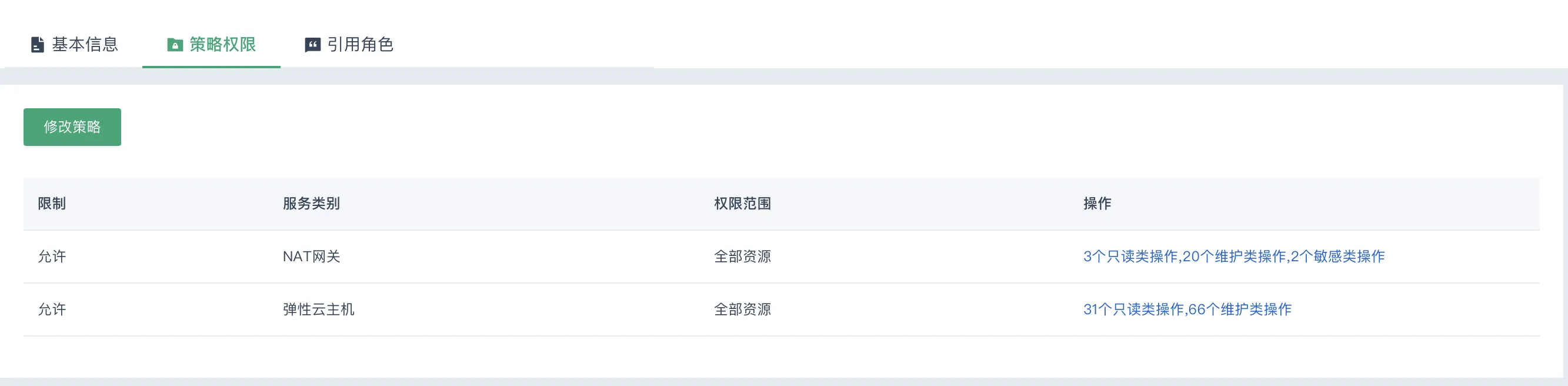1568x386 pixels.
Task: Select the 弹性云主机 service cell
Action: tap(318, 310)
